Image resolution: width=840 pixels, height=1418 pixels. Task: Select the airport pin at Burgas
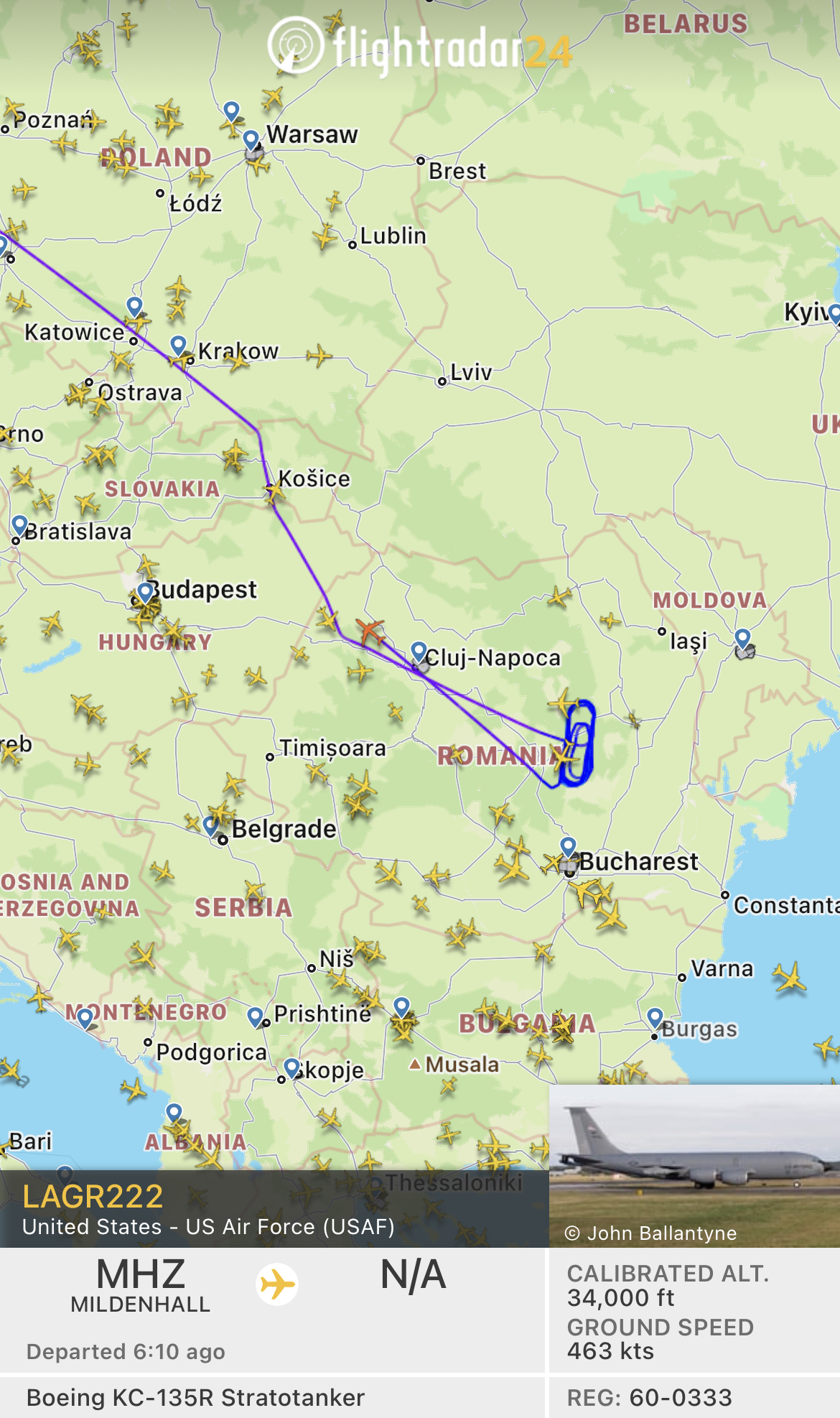pyautogui.click(x=655, y=1018)
